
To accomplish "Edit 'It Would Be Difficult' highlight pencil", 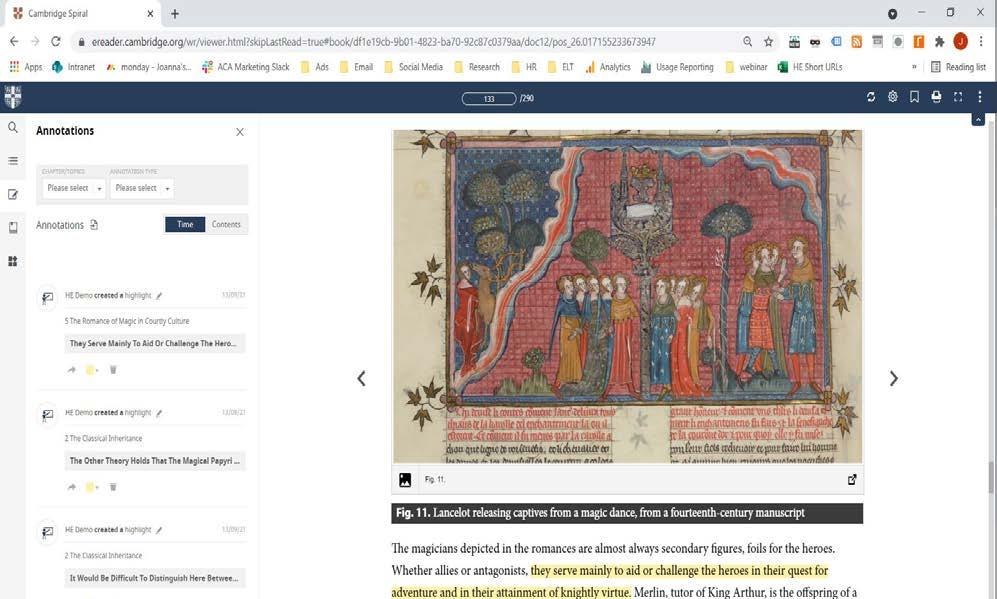I will click(159, 530).
